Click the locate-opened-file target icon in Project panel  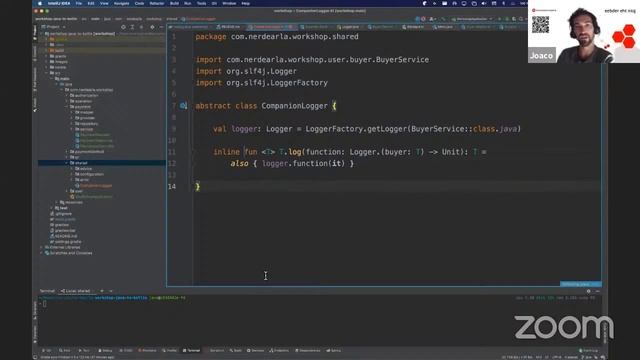[123, 27]
